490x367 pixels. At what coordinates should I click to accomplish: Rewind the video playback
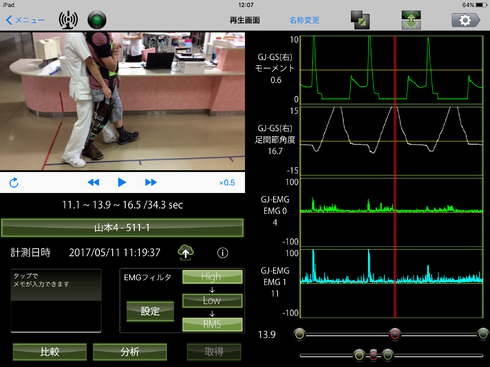(93, 182)
